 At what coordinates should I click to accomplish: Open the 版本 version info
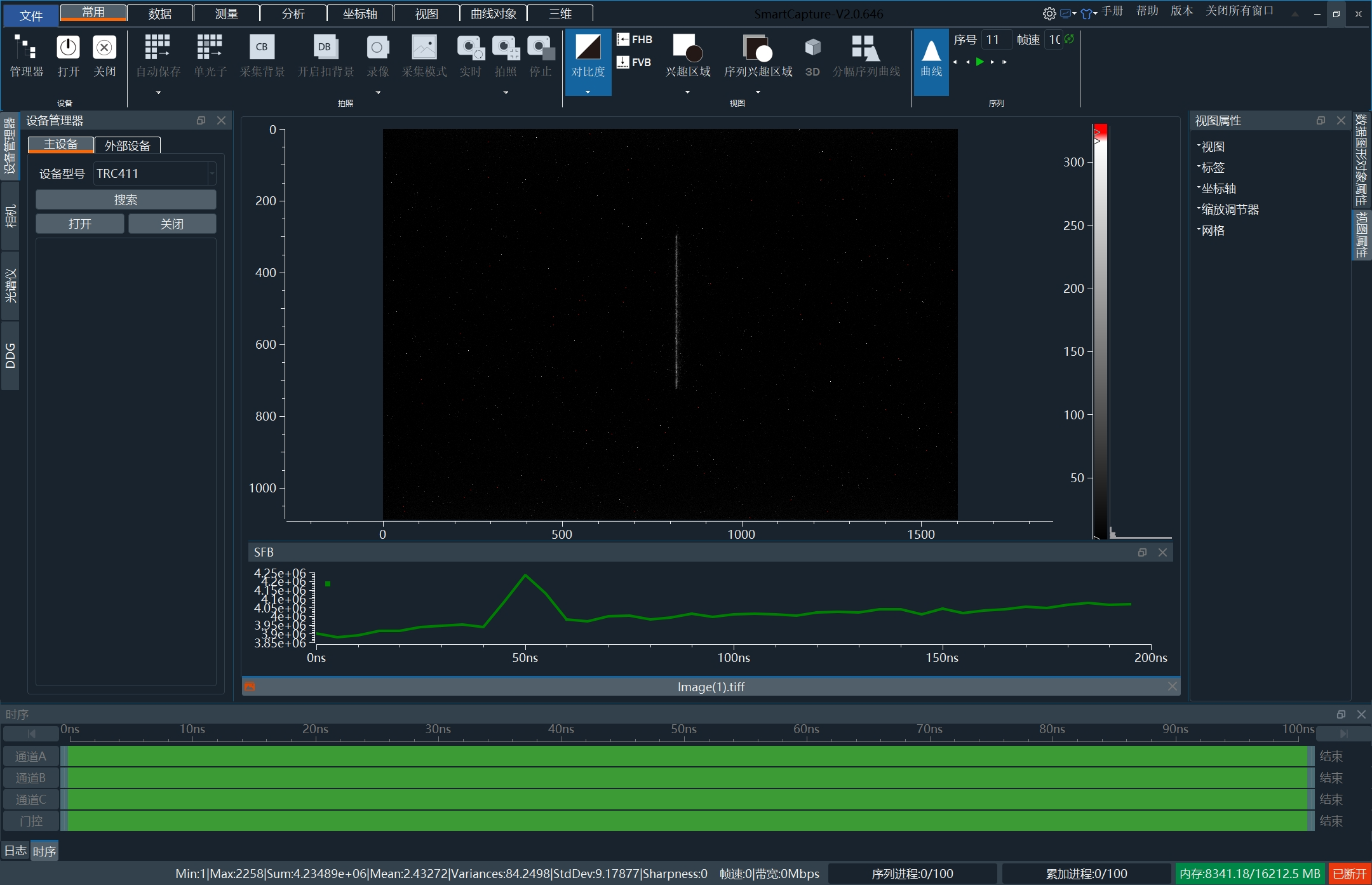[1182, 11]
